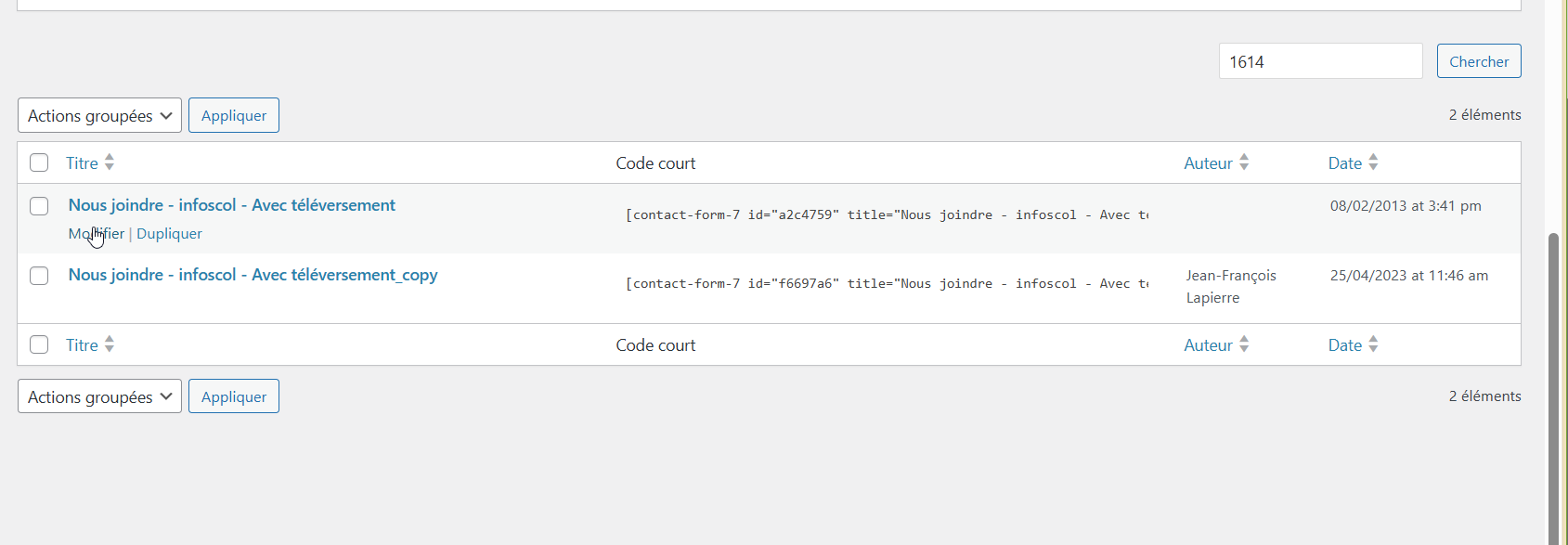Open Modifier link for first form
This screenshot has width=1568, height=545.
96,234
